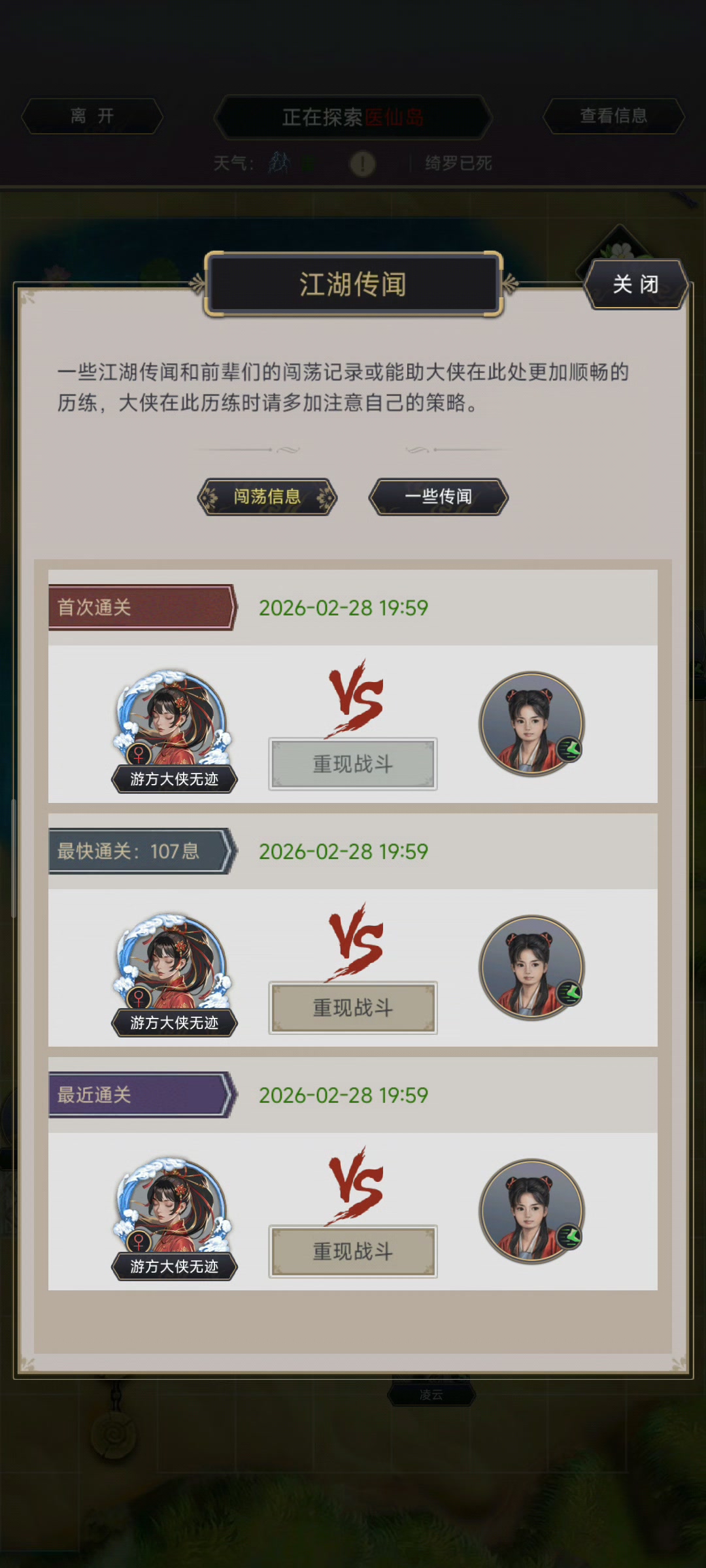Replay the 最近通关 battle with 重现战斗
This screenshot has width=706, height=1568.
point(353,1251)
